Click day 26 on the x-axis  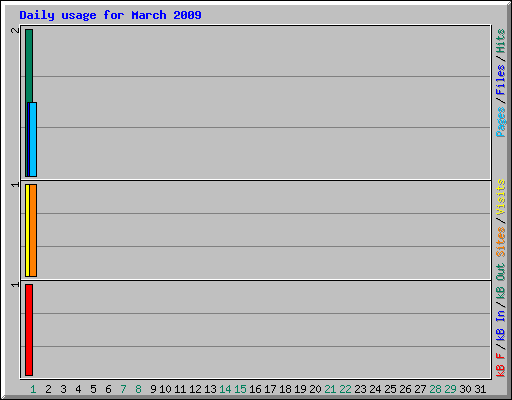(x=405, y=389)
